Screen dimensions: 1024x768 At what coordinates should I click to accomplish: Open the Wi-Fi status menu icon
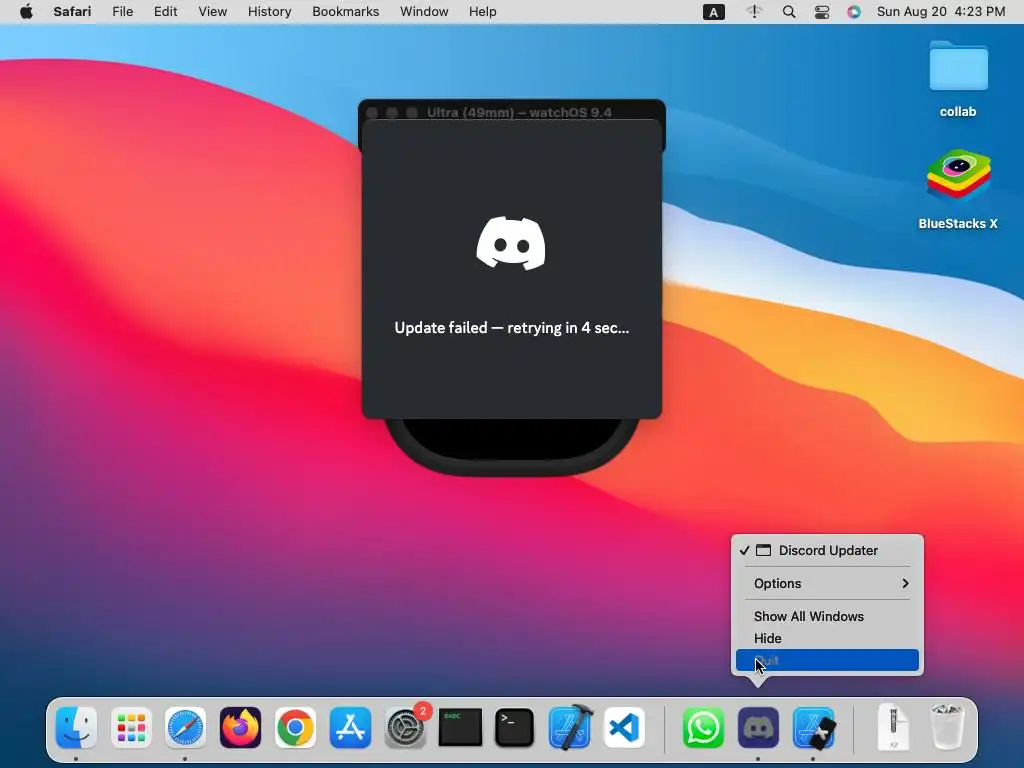tap(754, 12)
